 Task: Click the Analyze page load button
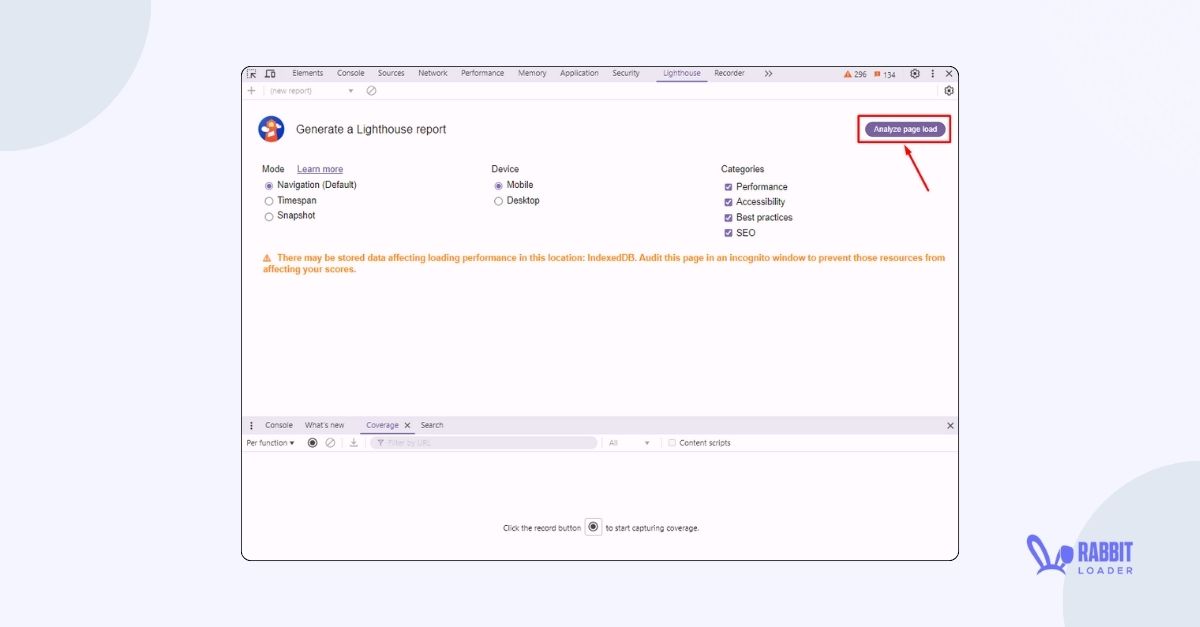point(903,129)
